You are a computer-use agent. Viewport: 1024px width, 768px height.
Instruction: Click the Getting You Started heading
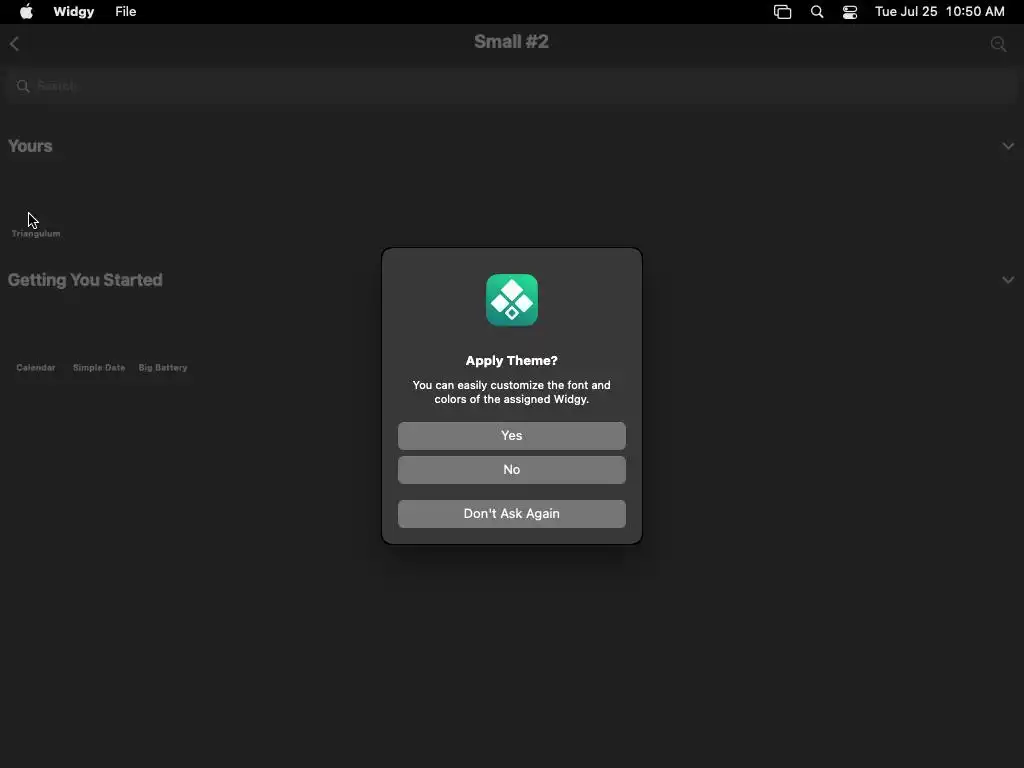pyautogui.click(x=85, y=280)
